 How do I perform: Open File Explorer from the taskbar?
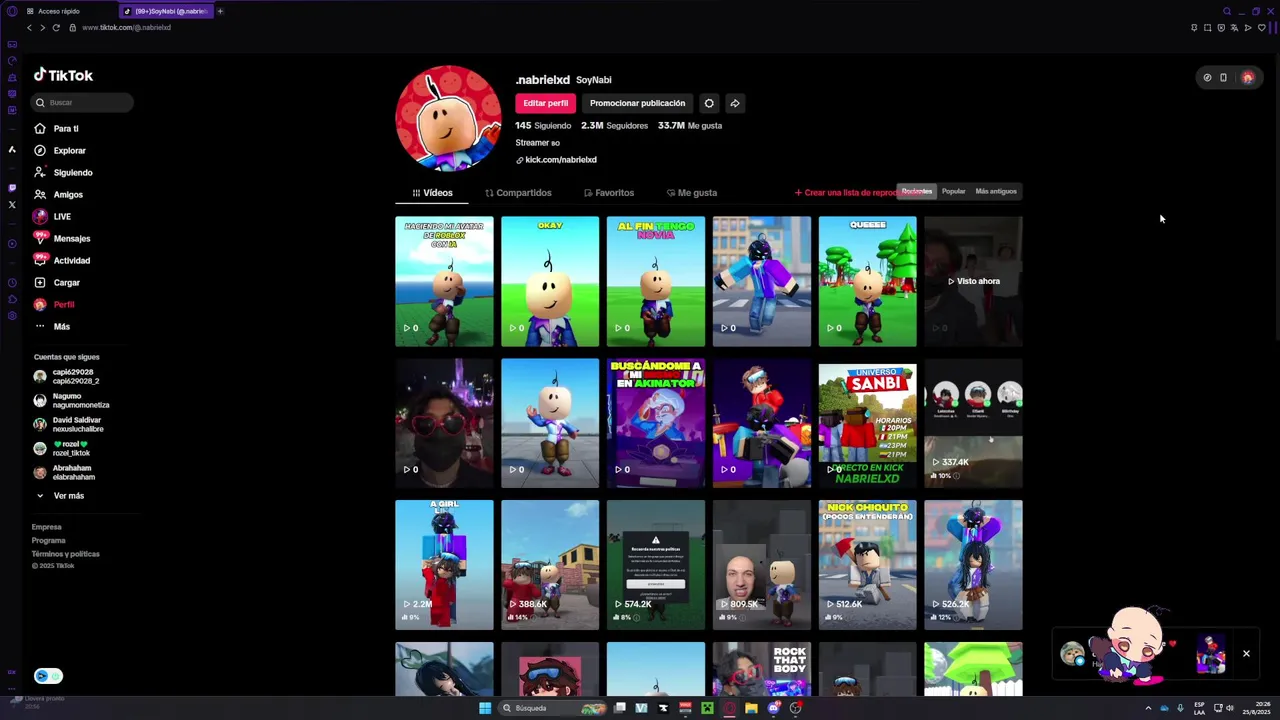click(x=751, y=708)
